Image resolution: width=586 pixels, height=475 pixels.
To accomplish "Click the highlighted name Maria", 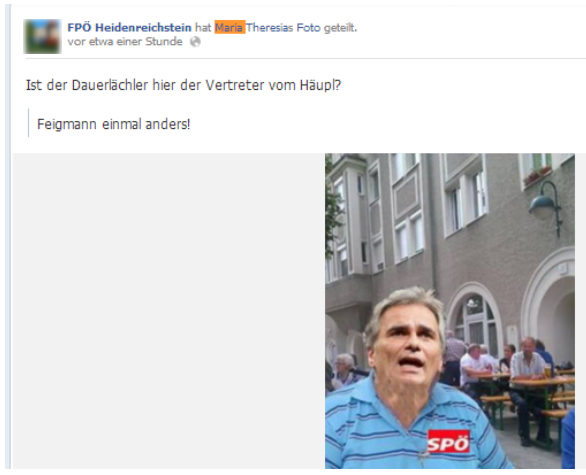I will click(x=230, y=27).
